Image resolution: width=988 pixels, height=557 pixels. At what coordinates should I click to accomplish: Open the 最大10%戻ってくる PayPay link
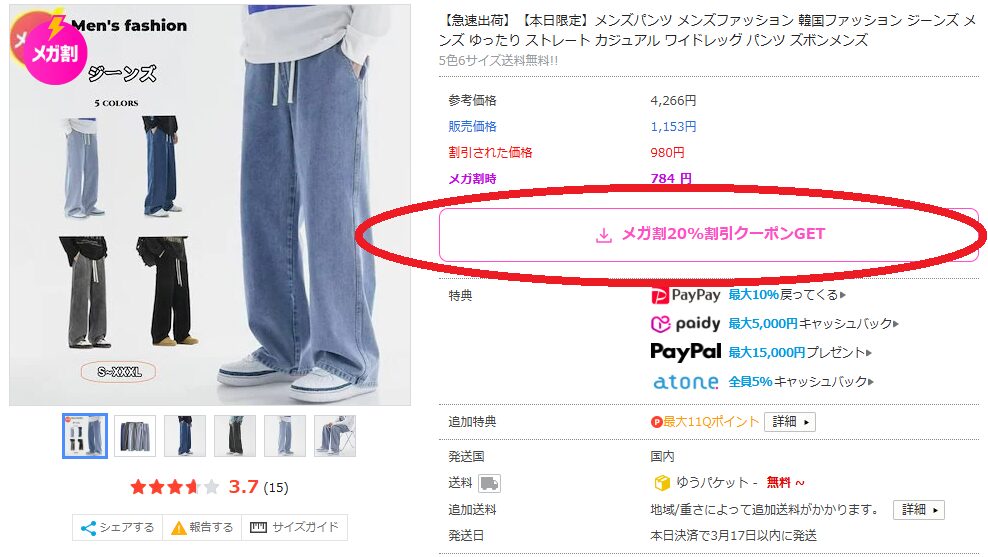(787, 295)
